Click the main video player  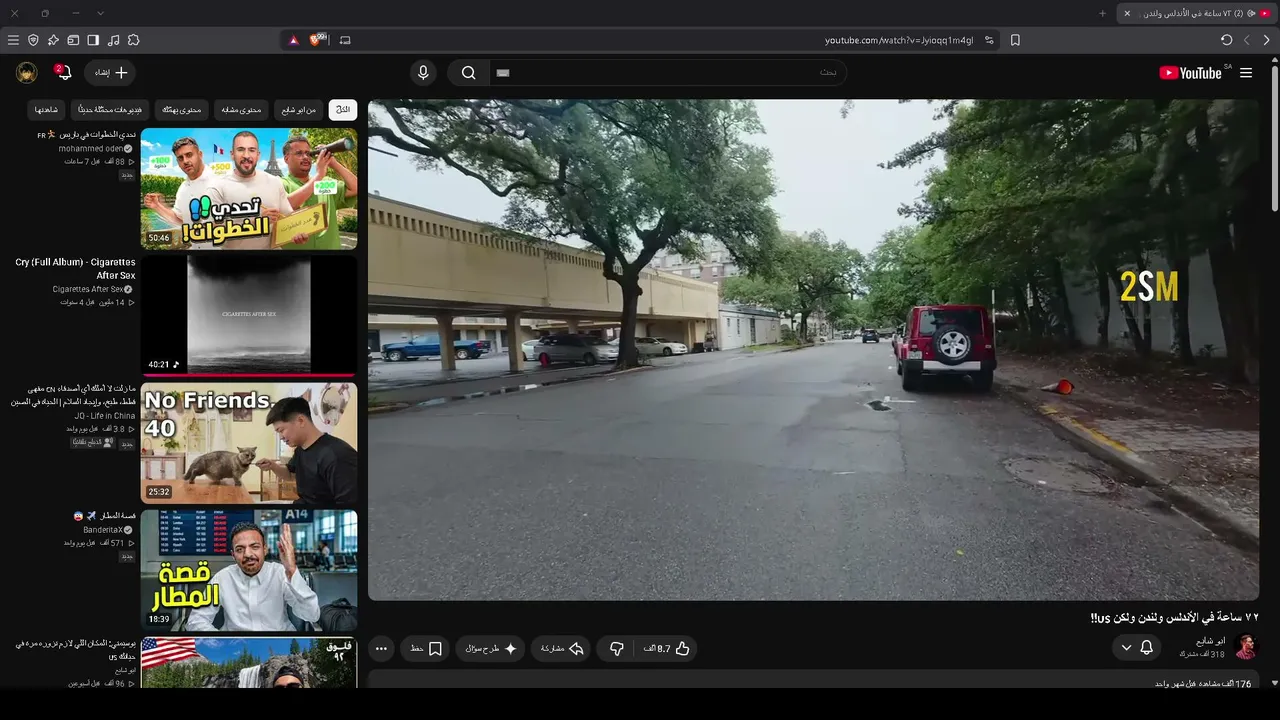[x=813, y=349]
